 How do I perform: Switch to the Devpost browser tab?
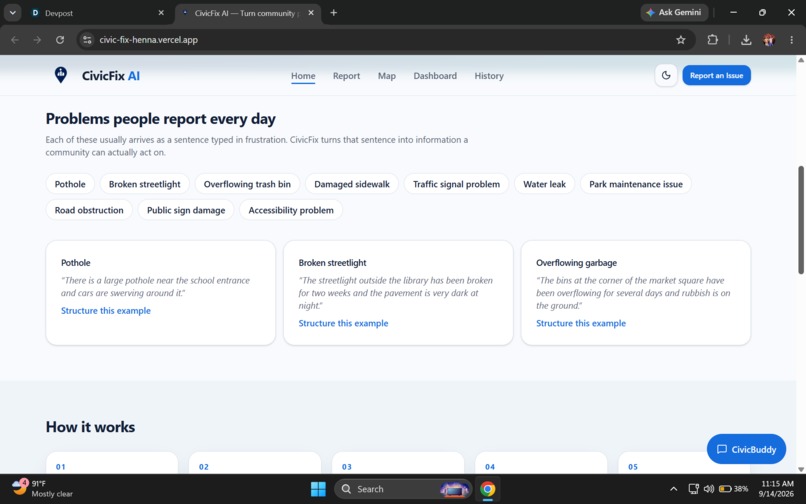pyautogui.click(x=97, y=13)
